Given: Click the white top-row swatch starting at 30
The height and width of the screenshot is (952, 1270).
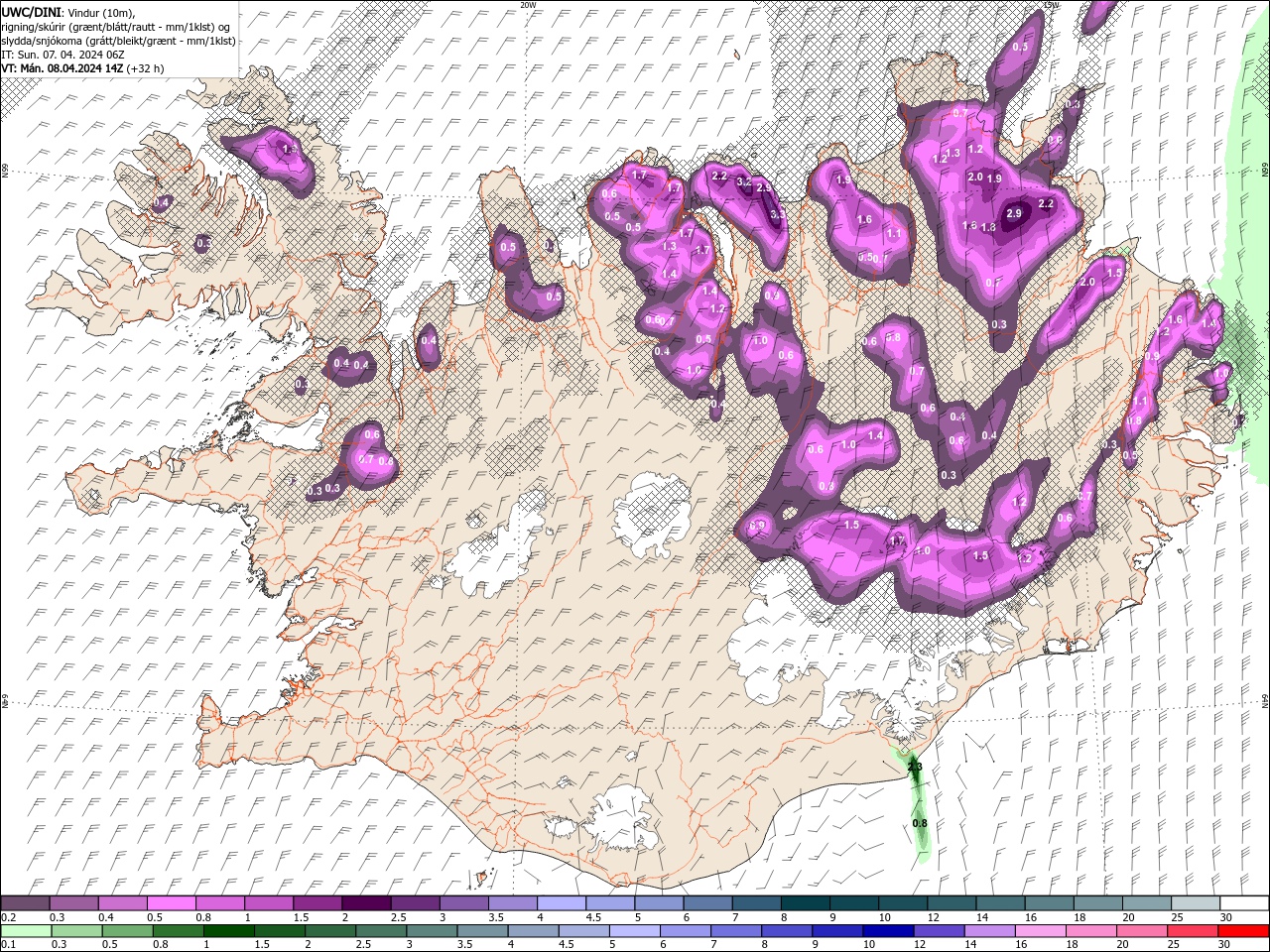Looking at the screenshot, I should click(1244, 903).
